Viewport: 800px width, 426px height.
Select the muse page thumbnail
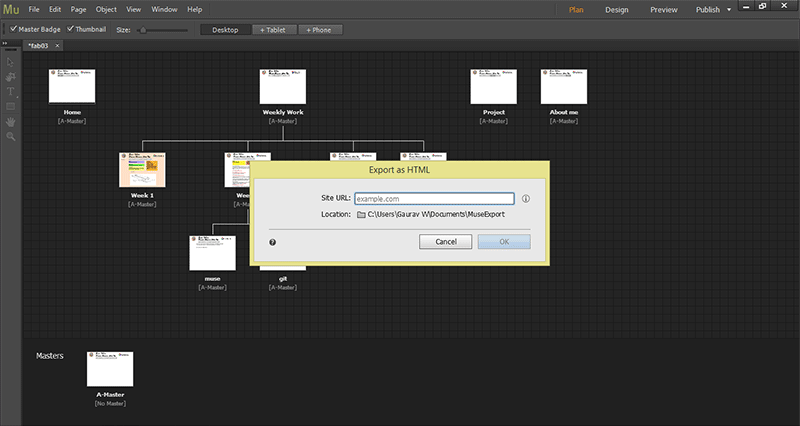tap(212, 253)
